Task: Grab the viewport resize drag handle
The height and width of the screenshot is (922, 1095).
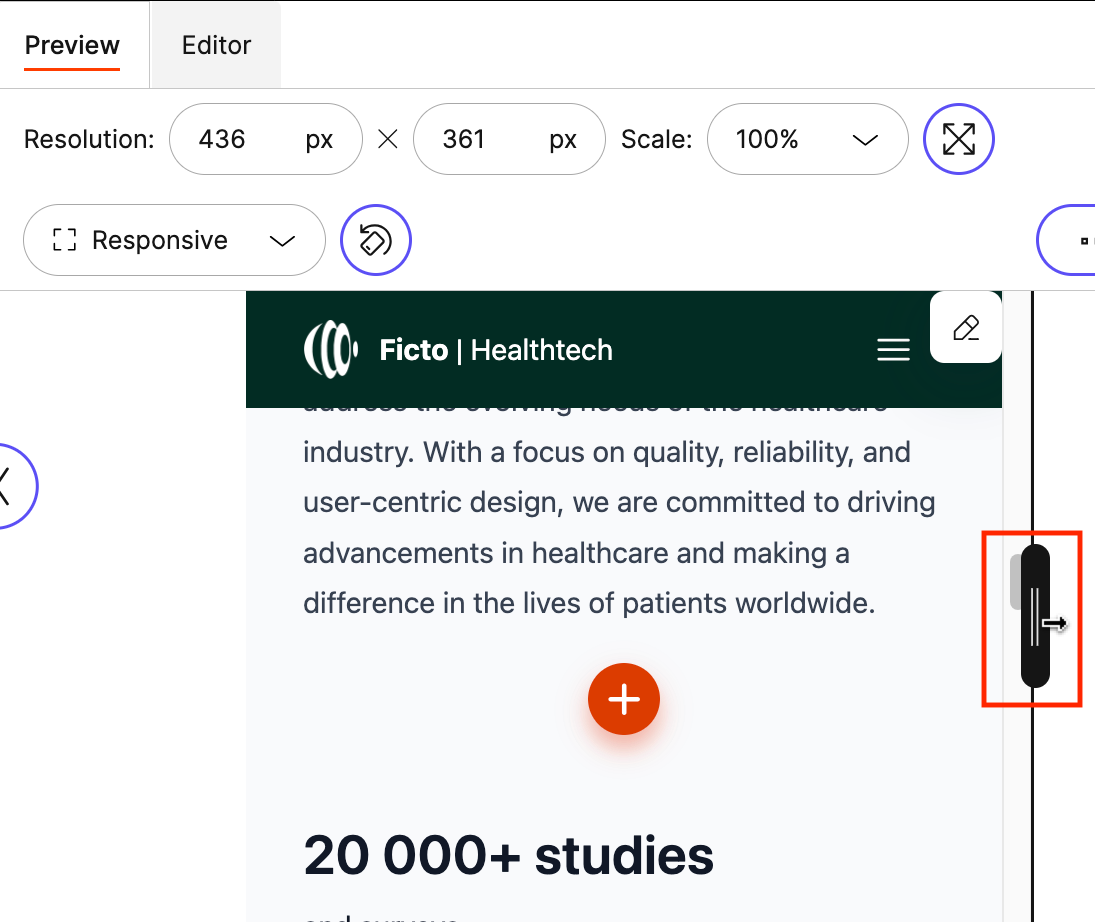Action: point(1032,618)
